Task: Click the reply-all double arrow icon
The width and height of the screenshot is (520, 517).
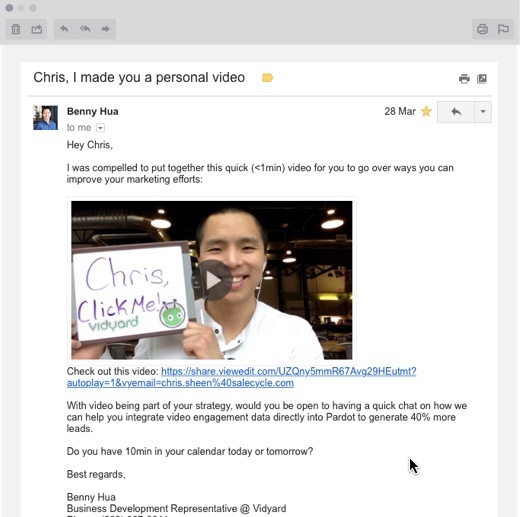Action: [85, 29]
